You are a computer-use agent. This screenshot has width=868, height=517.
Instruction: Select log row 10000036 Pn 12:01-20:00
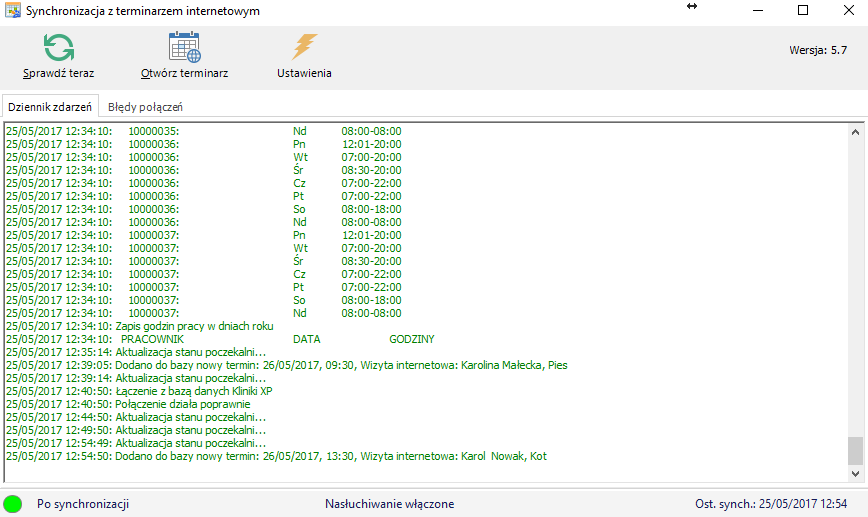point(204,144)
